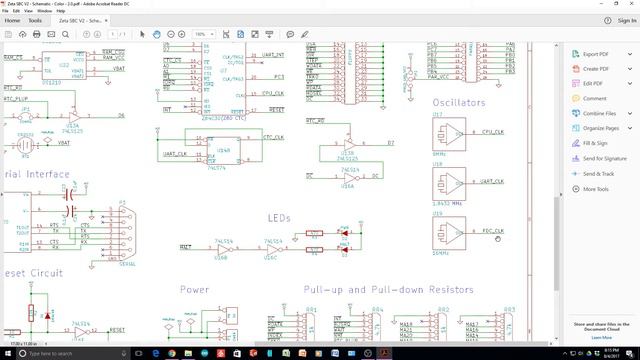The width and height of the screenshot is (640, 360).
Task: Open the Edit menu
Action: coord(16,11)
